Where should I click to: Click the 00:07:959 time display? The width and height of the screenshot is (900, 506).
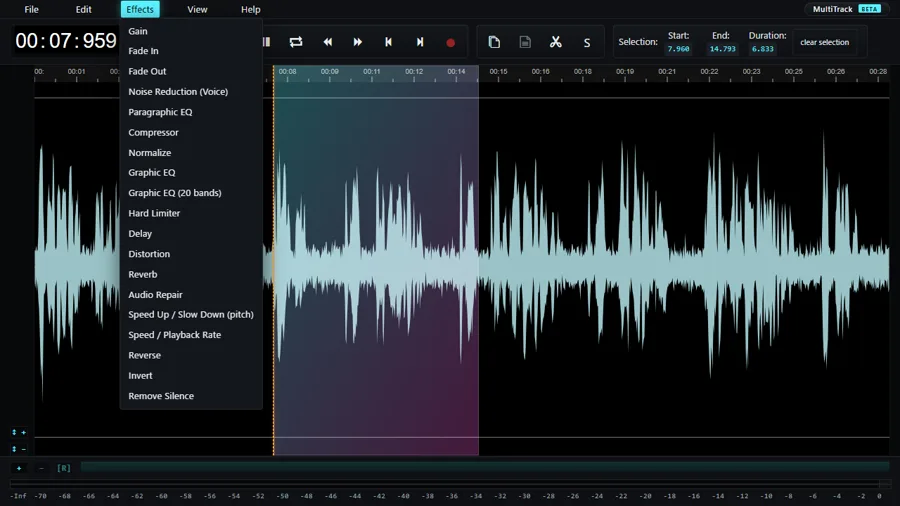[x=66, y=41]
